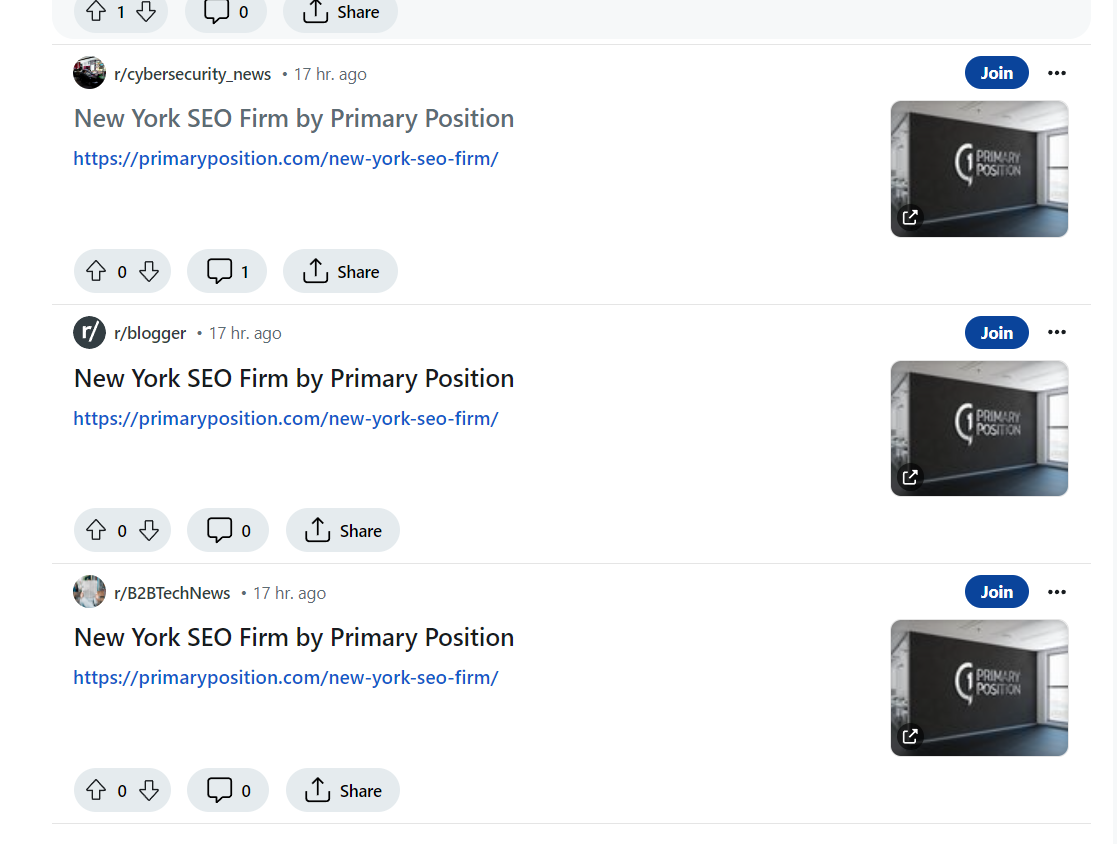Open the more options menu for r/blogger post
1117x844 pixels.
pyautogui.click(x=1056, y=333)
